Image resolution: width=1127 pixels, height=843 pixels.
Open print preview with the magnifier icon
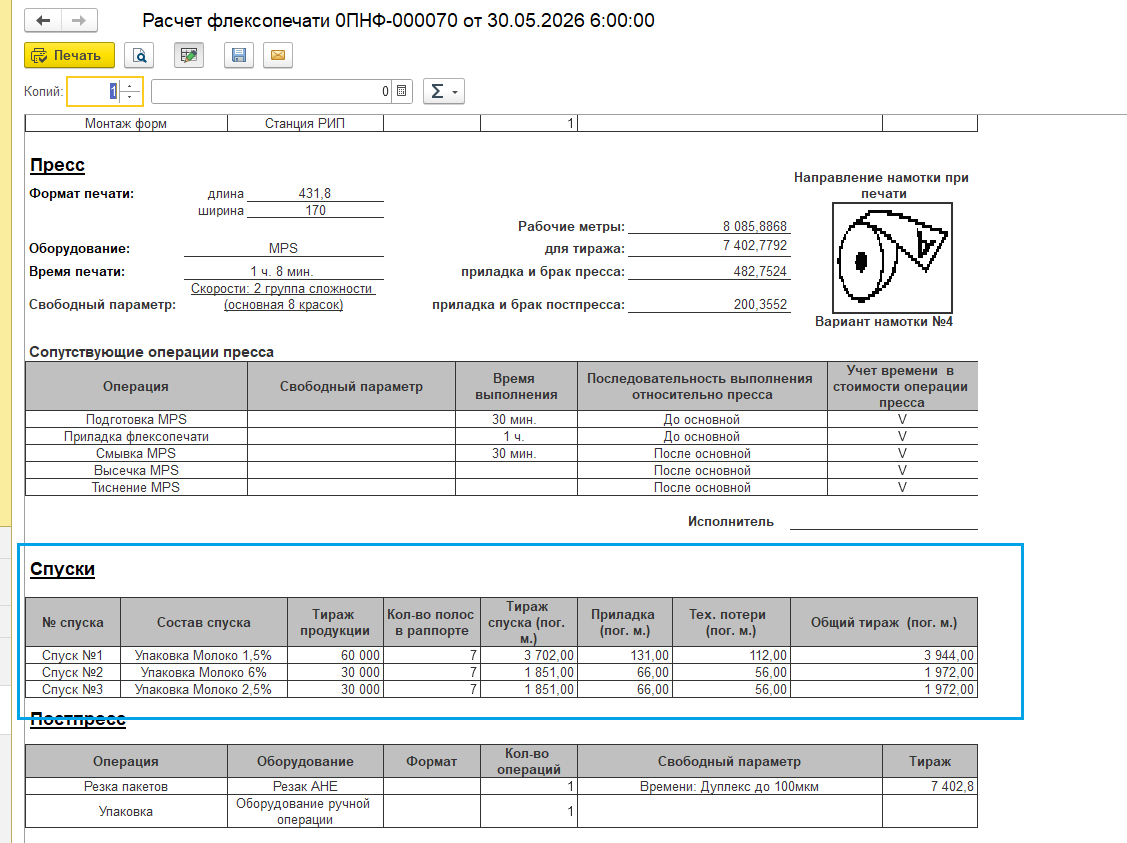(x=139, y=55)
